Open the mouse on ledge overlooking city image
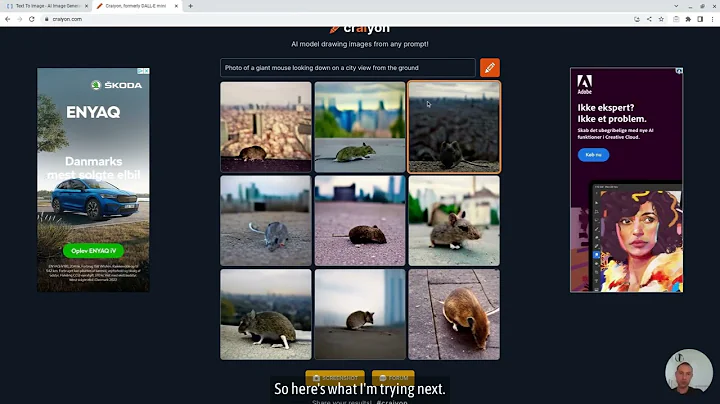The width and height of the screenshot is (720, 404). [x=266, y=314]
